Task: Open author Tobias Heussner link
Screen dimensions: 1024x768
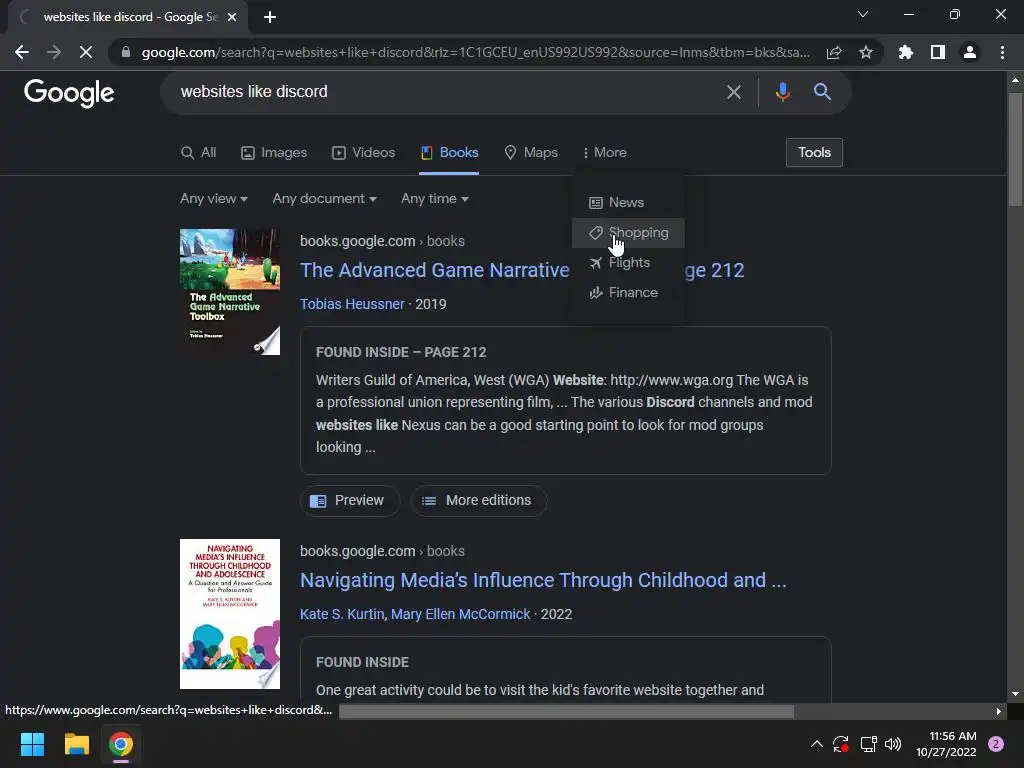Action: [352, 304]
